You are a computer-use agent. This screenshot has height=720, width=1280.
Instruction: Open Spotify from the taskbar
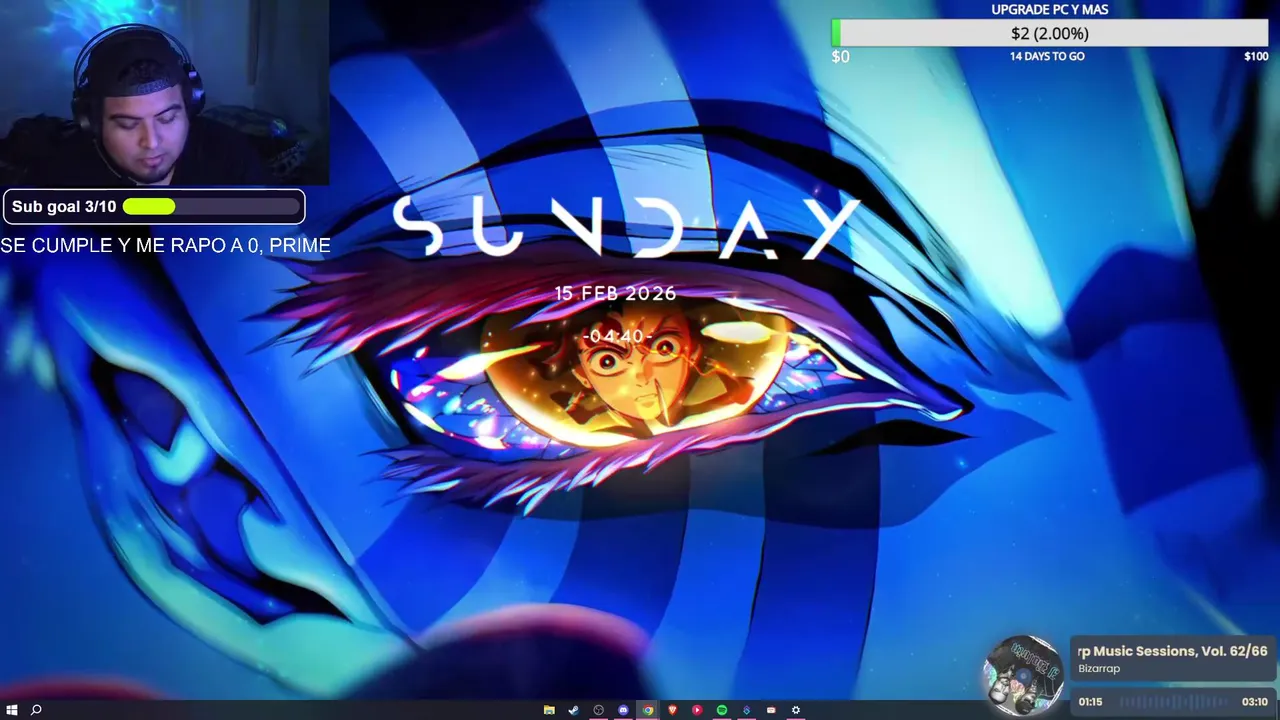pyautogui.click(x=722, y=710)
